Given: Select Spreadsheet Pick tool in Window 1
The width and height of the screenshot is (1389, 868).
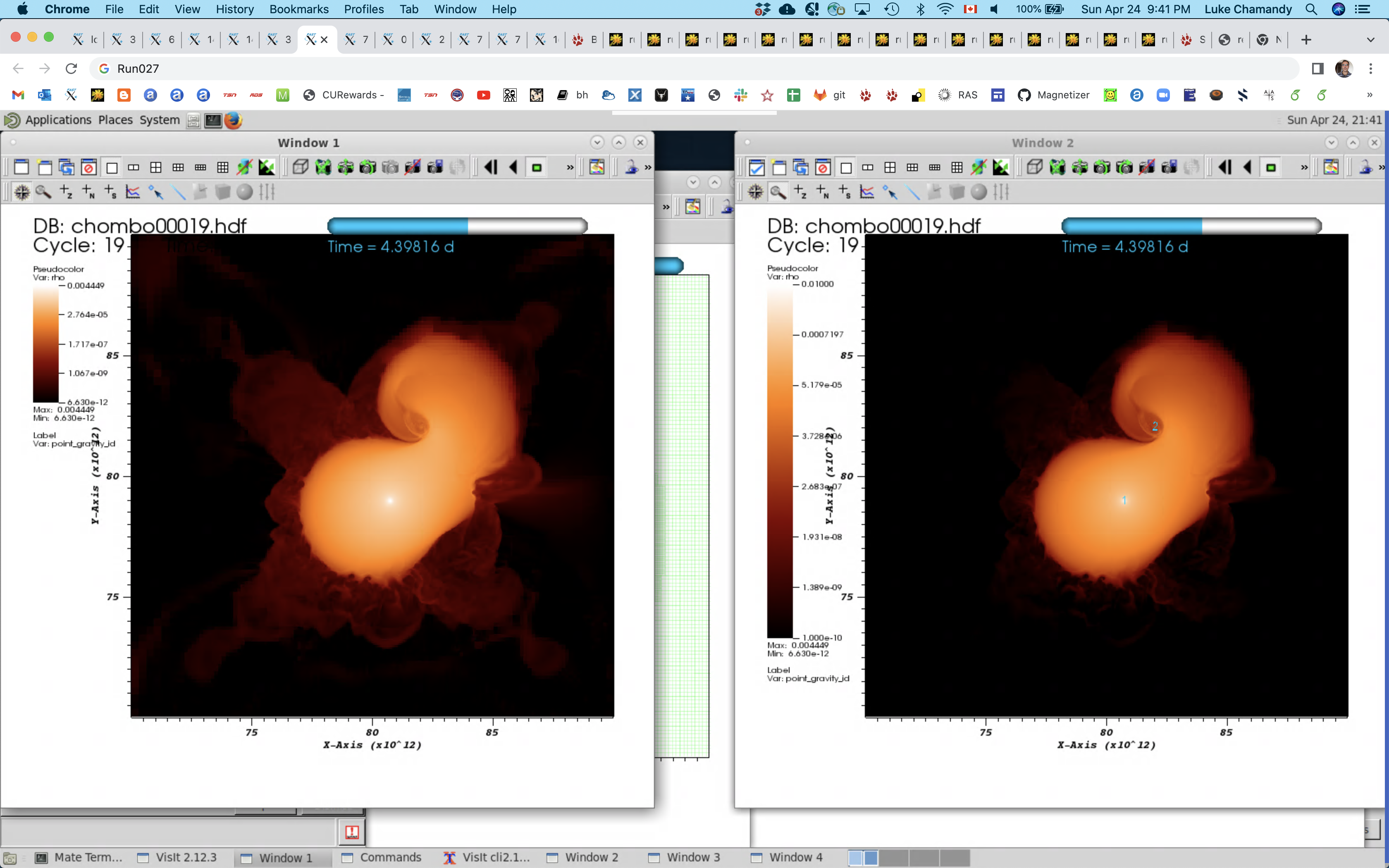Looking at the screenshot, I should coord(111,192).
